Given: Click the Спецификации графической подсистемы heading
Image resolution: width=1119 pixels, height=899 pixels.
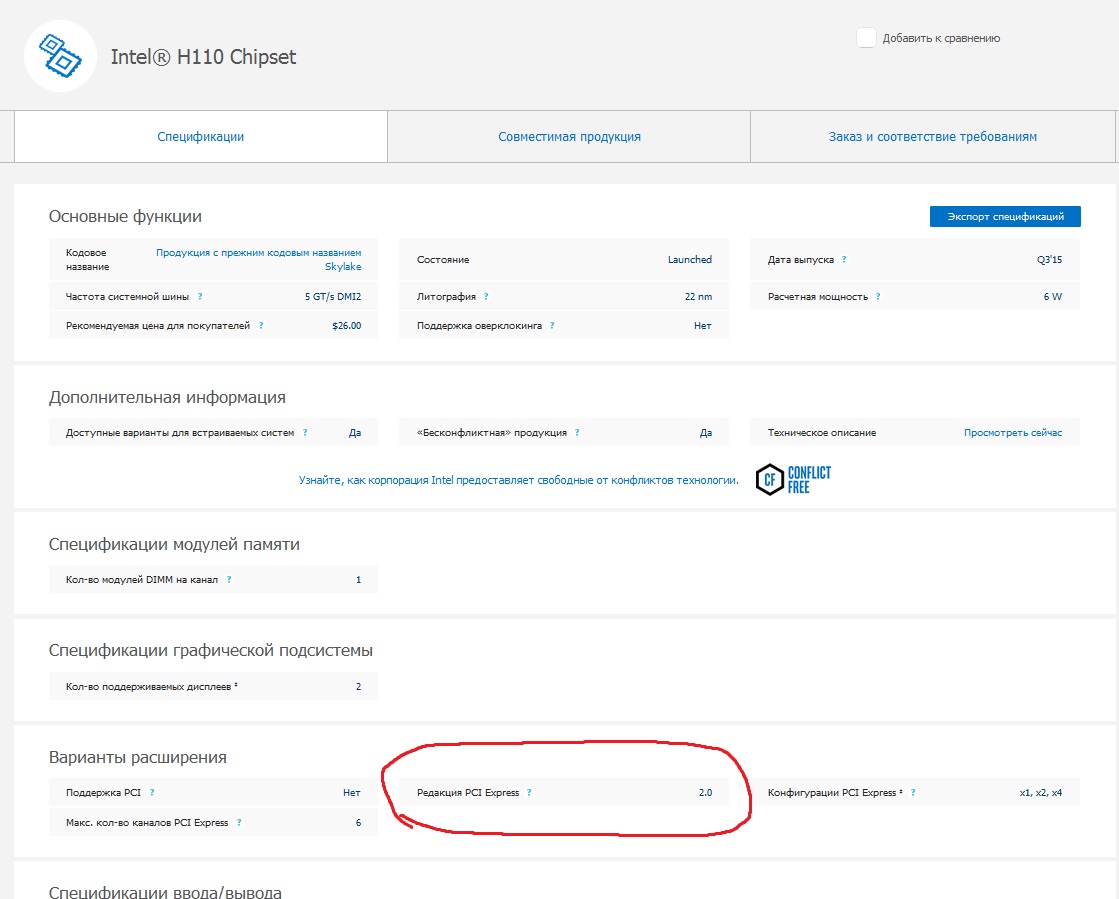Looking at the screenshot, I should point(211,651).
